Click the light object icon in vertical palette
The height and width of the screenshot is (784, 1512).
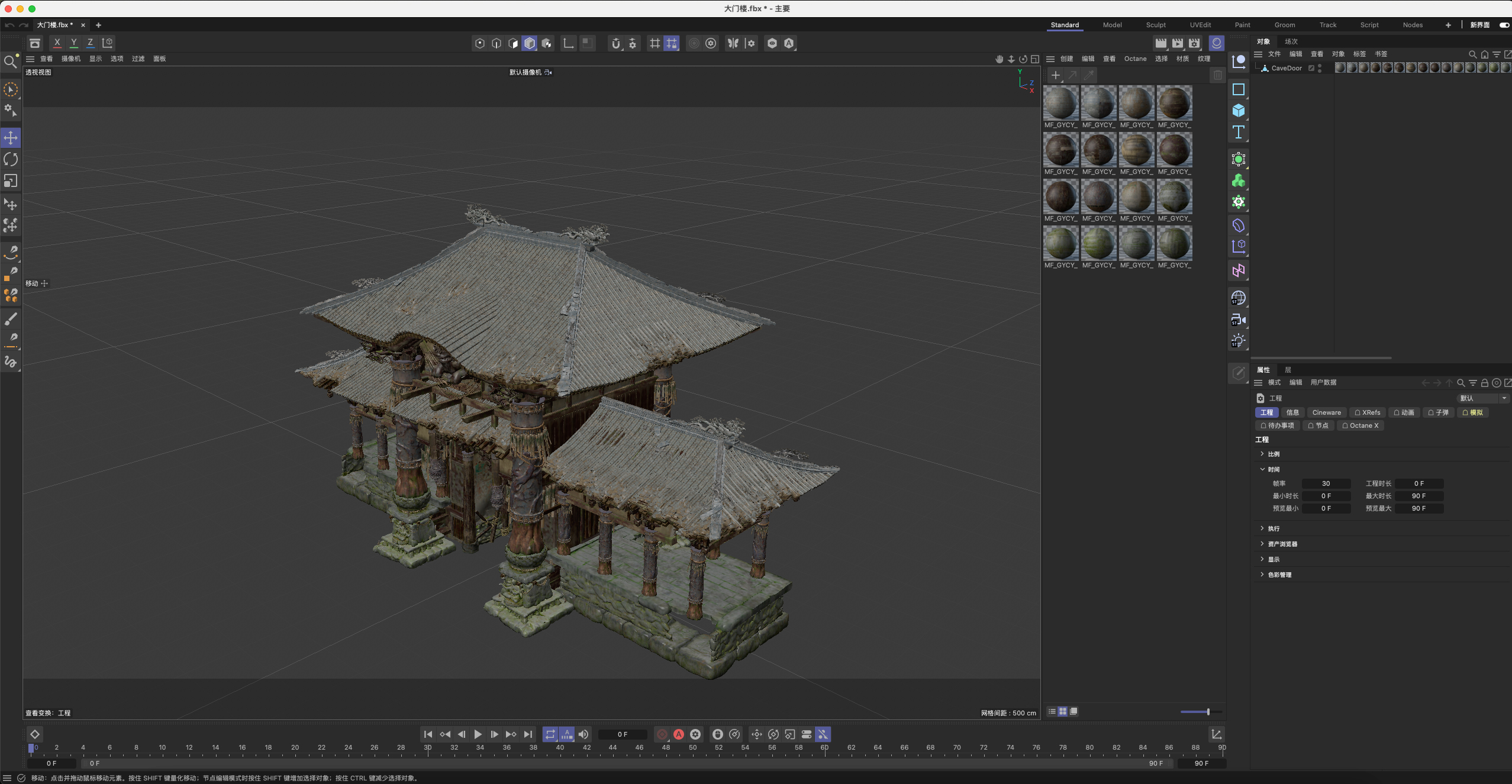tap(1239, 341)
